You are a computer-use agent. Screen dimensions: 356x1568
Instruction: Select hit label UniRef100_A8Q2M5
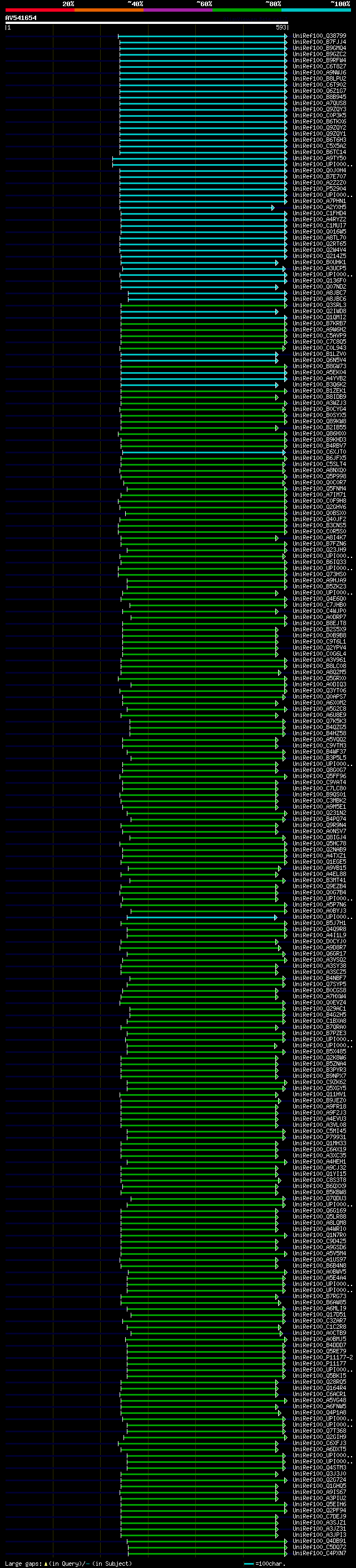[x=319, y=672]
